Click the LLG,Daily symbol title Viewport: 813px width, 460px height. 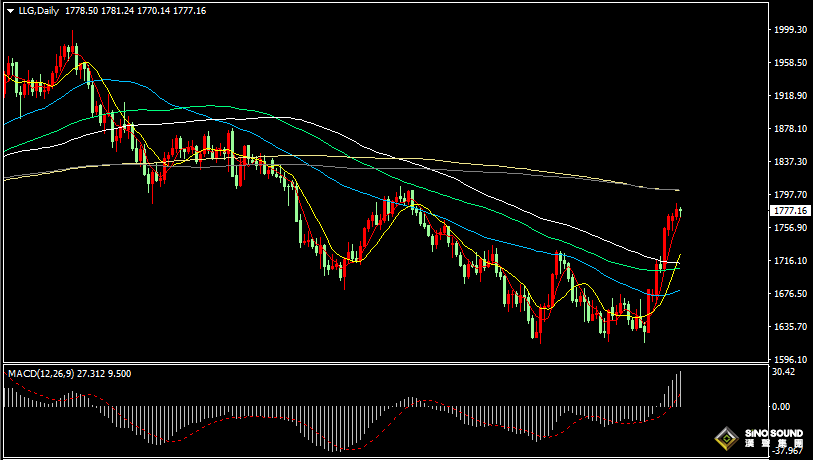39,11
